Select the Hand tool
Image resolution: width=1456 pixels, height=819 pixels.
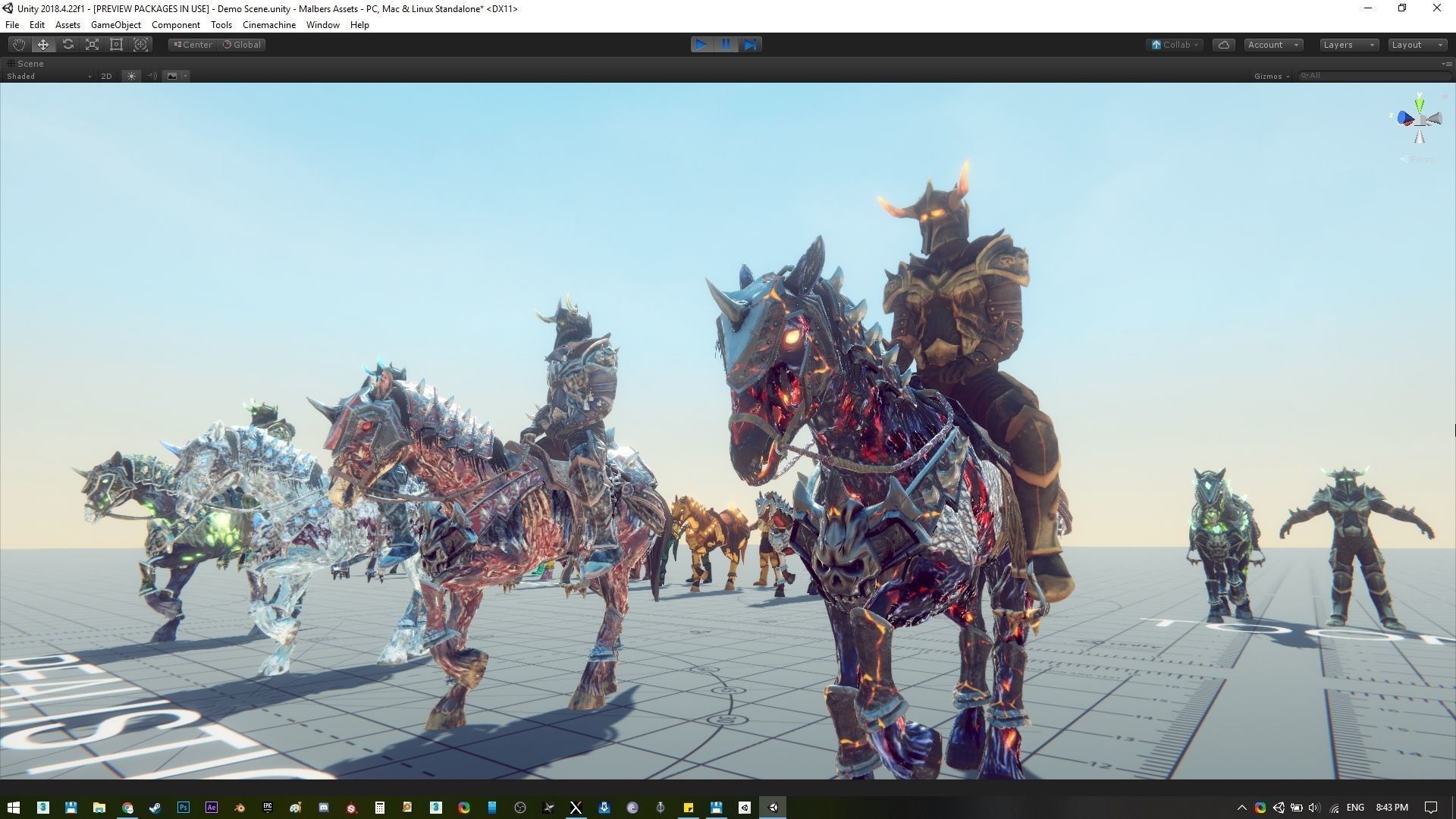coord(19,45)
